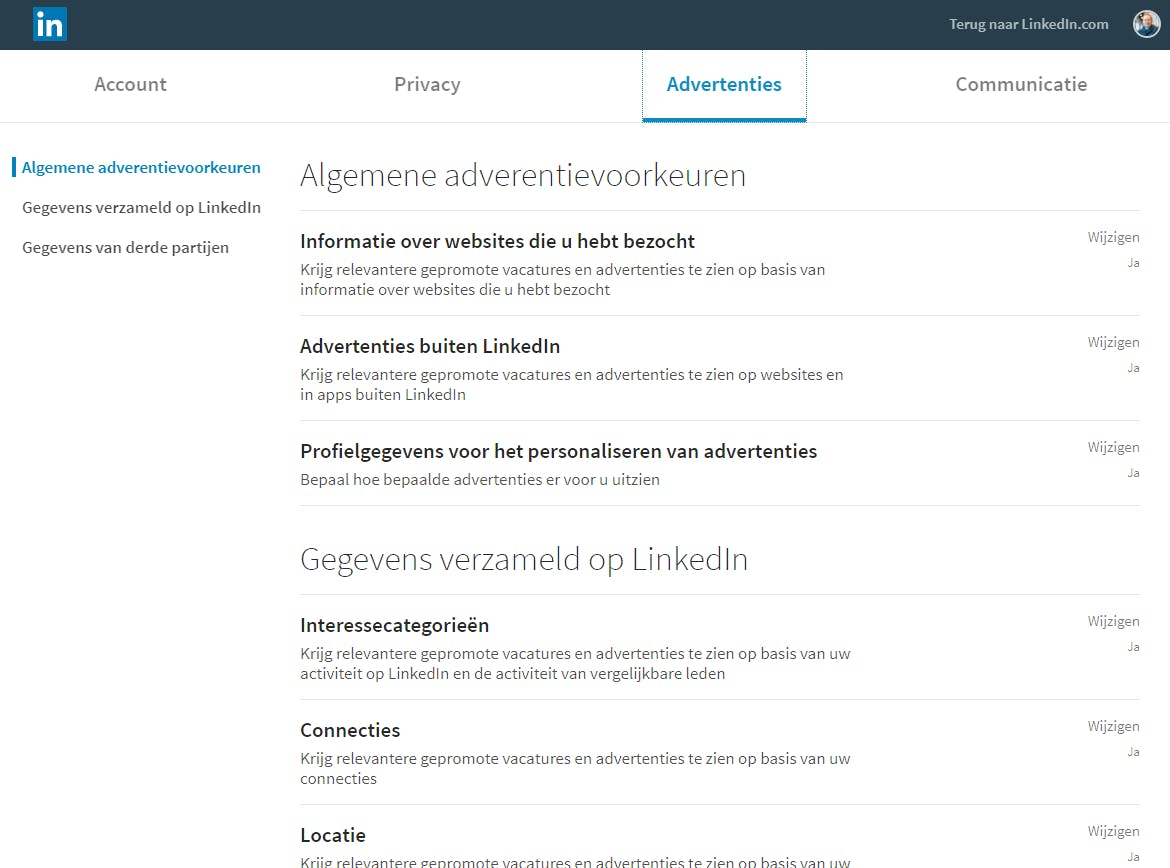
Task: Toggle 'Ja' for Advertenties buiten LinkedIn
Action: (x=1133, y=368)
